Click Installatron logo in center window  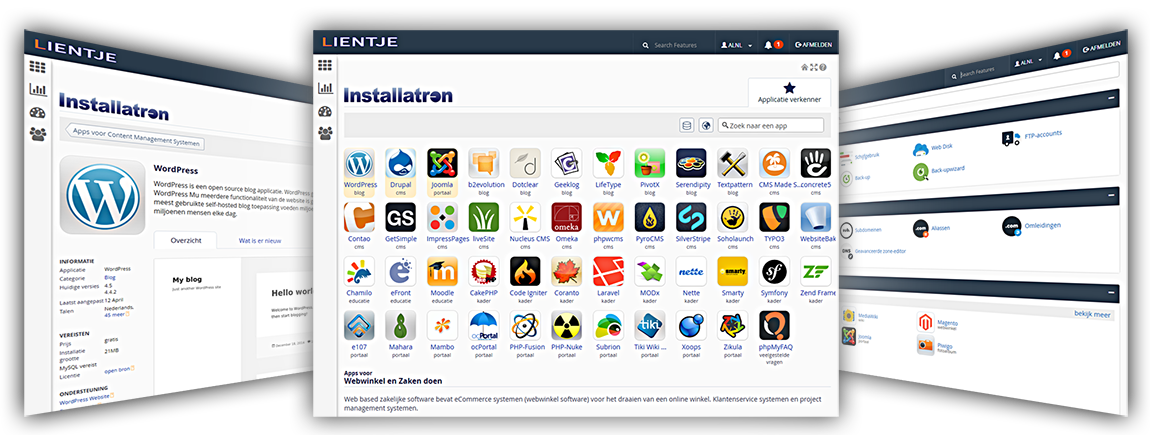[398, 95]
